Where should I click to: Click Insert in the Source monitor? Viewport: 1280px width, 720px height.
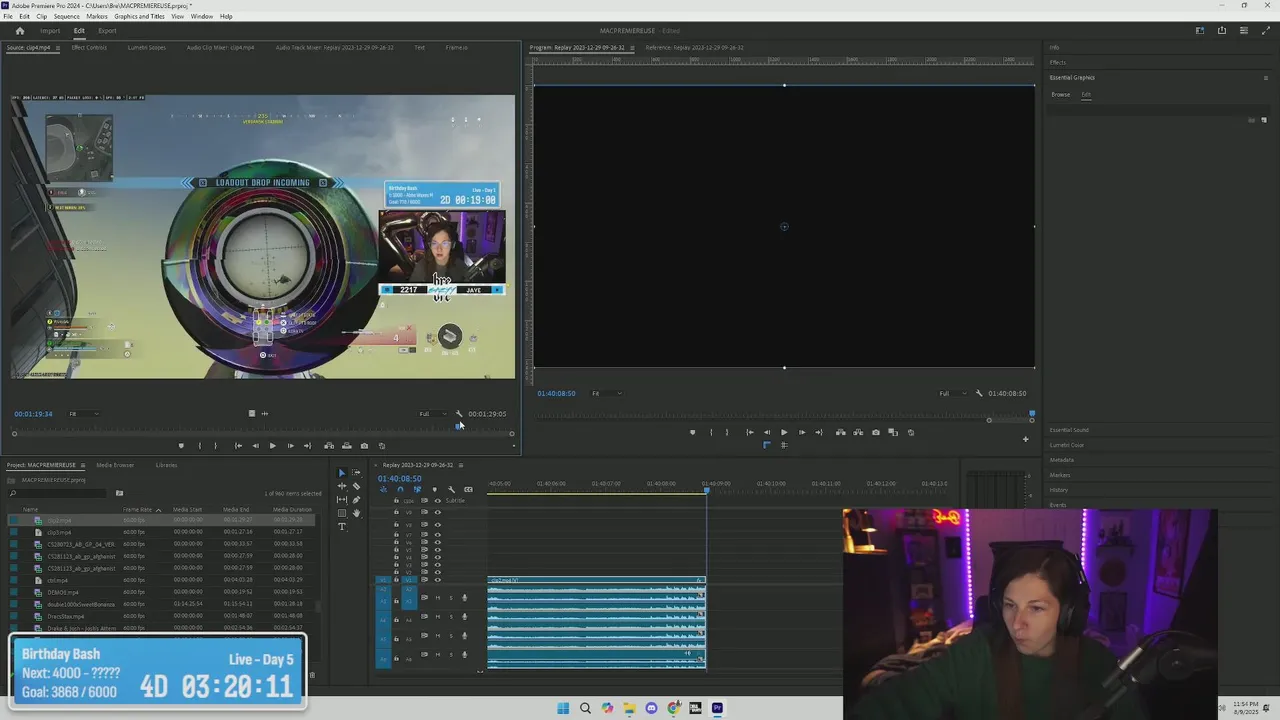(329, 446)
